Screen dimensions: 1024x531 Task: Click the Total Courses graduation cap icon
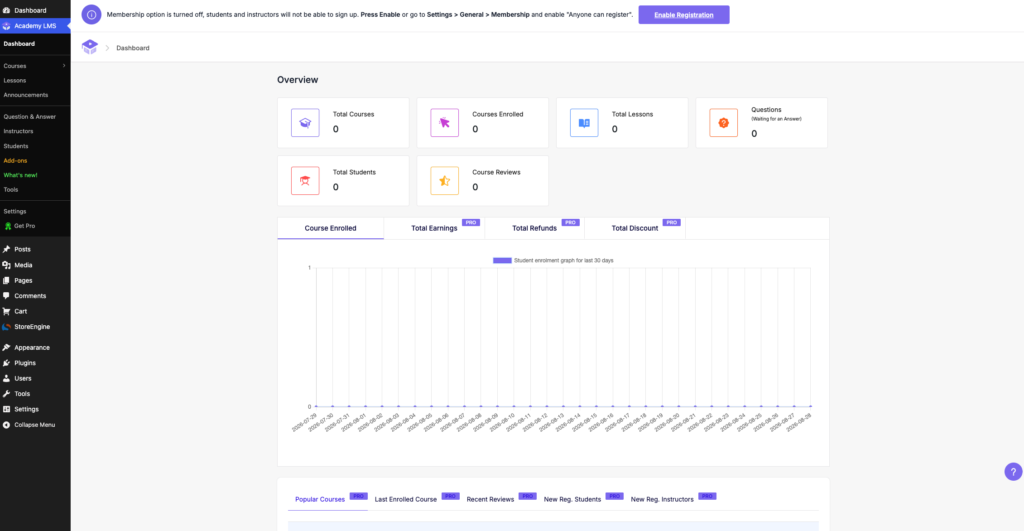[305, 123]
